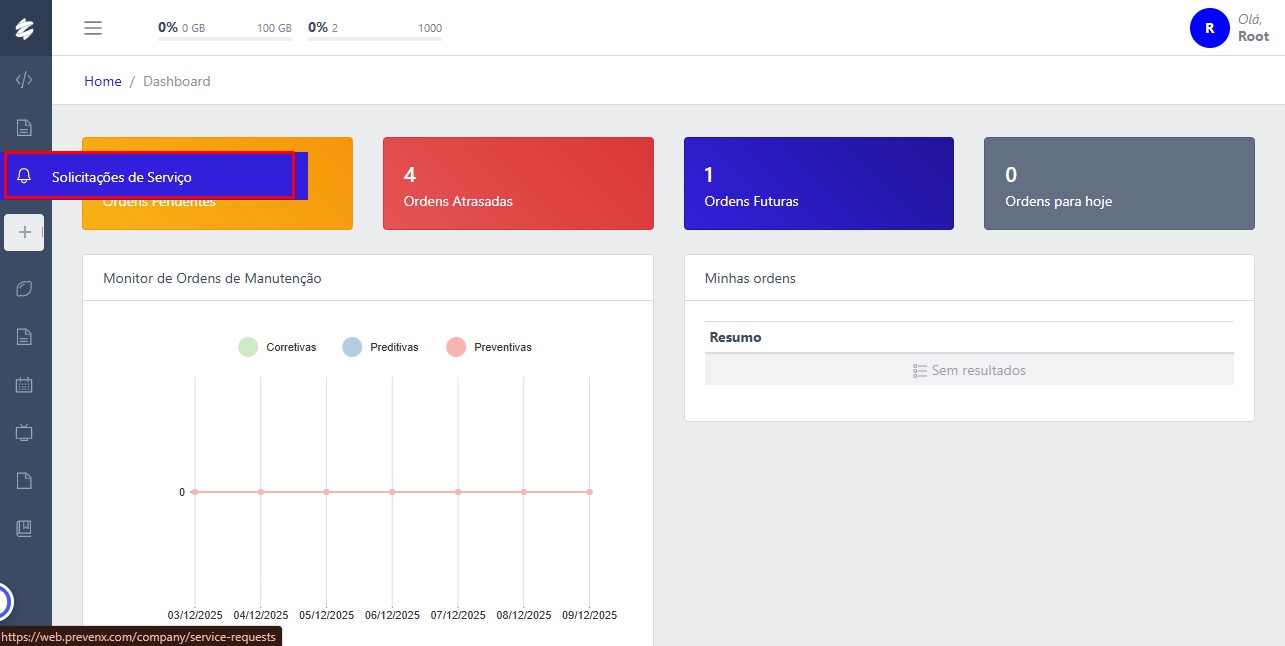Click the storage usage progress bar
Screen dimensions: 1285x646
225,38
